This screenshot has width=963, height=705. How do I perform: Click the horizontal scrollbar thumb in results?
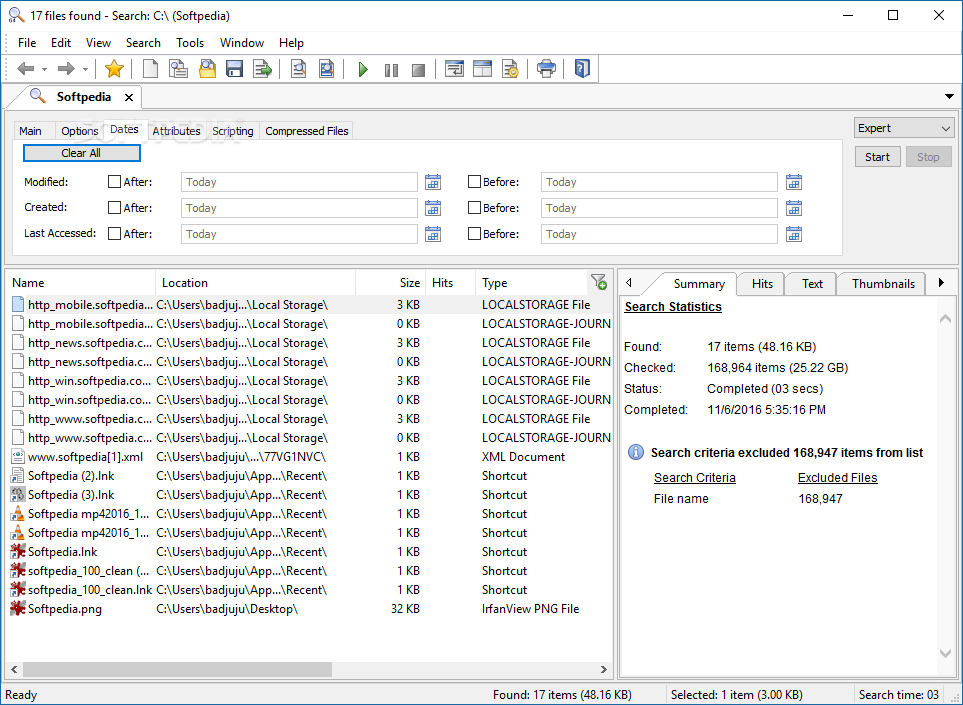[177, 669]
